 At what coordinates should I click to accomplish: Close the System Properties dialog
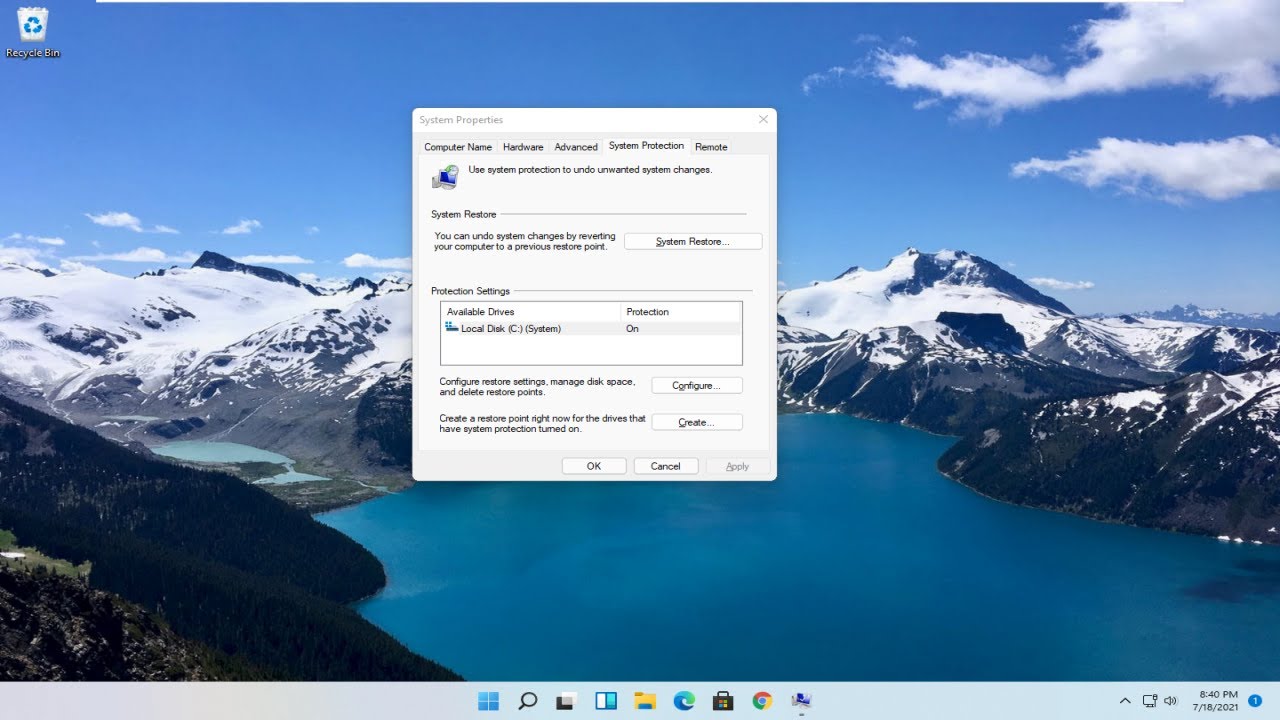pyautogui.click(x=763, y=120)
